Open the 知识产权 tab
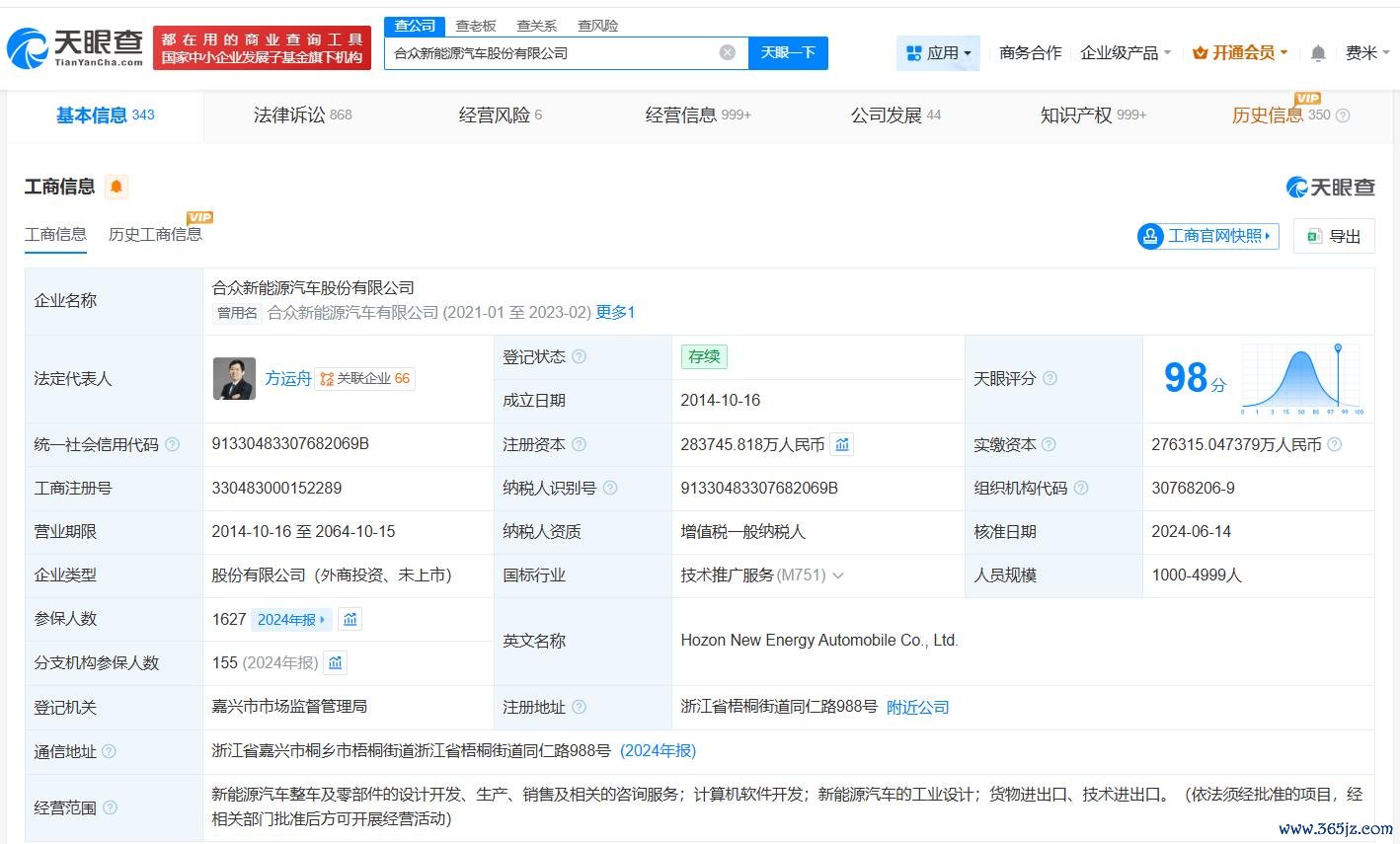The width and height of the screenshot is (1400, 844). tap(1093, 115)
